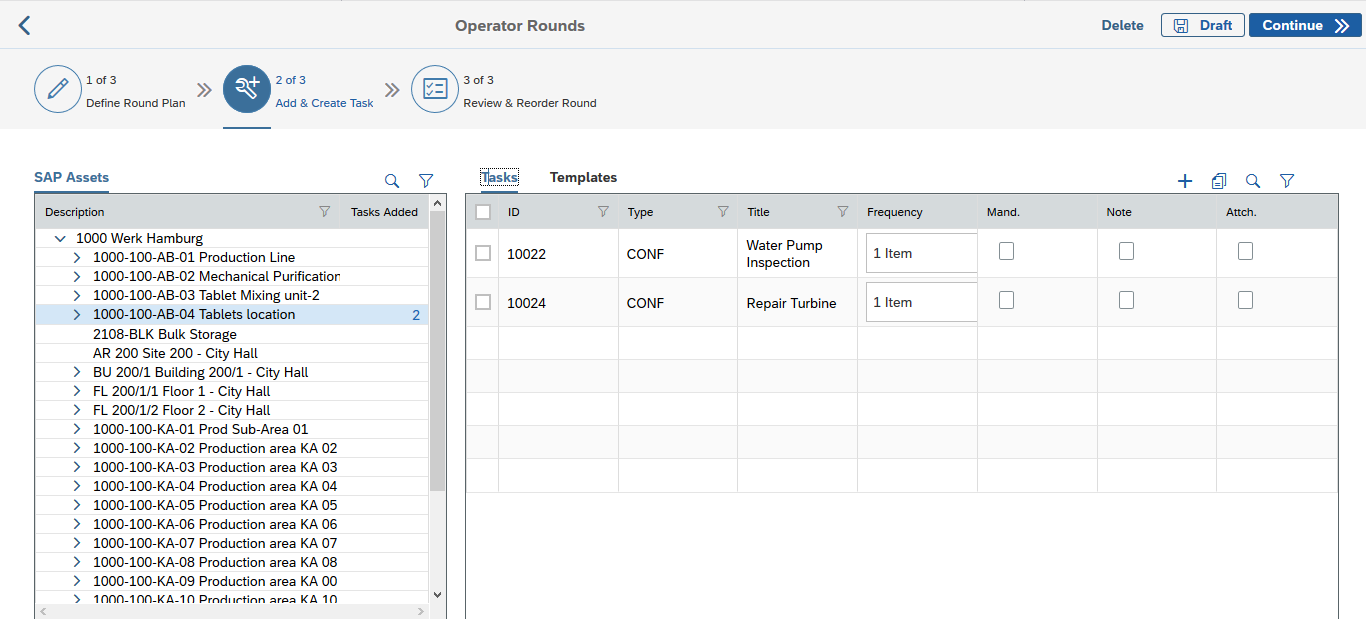Expand 1000-100-AB-04 Tablets location
This screenshot has width=1366, height=619.
coord(77,315)
